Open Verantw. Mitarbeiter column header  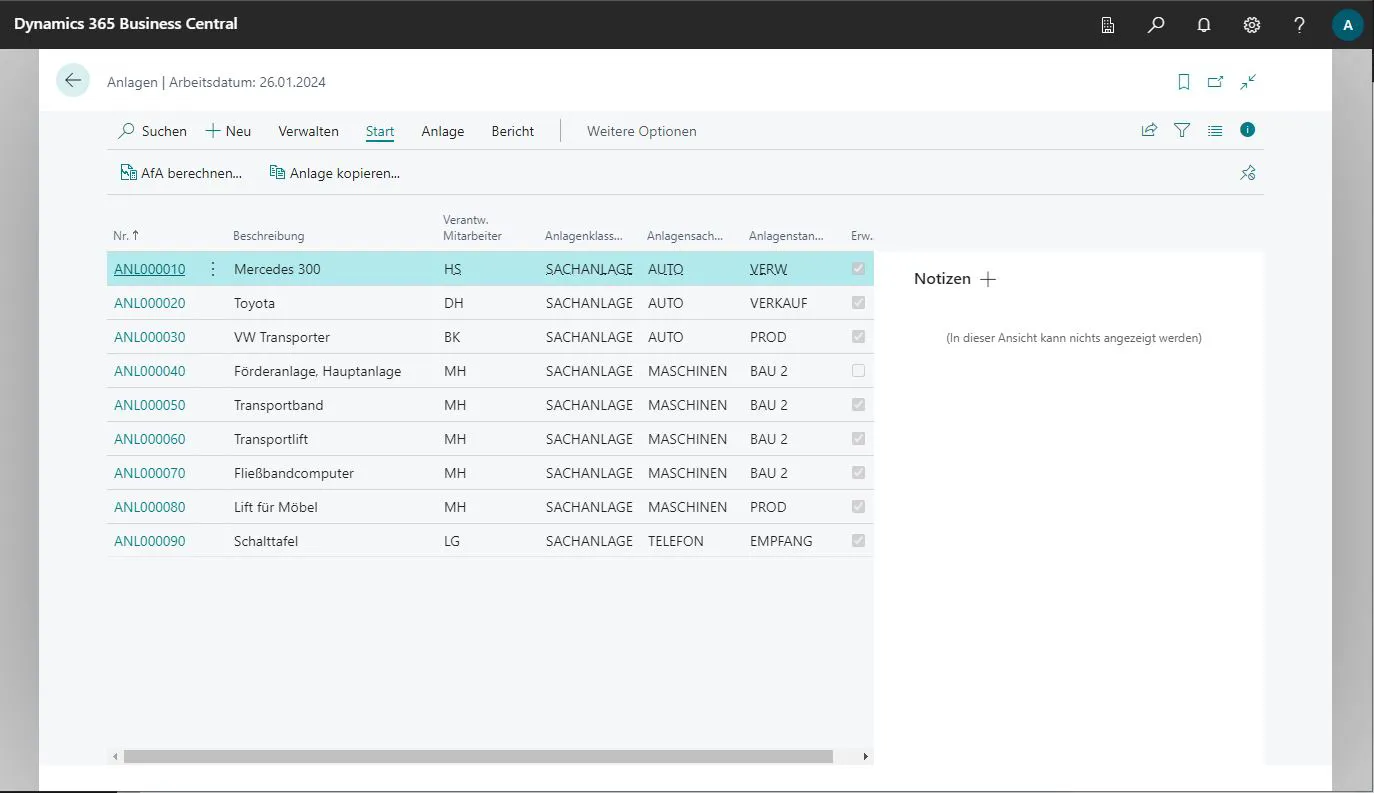pyautogui.click(x=472, y=228)
